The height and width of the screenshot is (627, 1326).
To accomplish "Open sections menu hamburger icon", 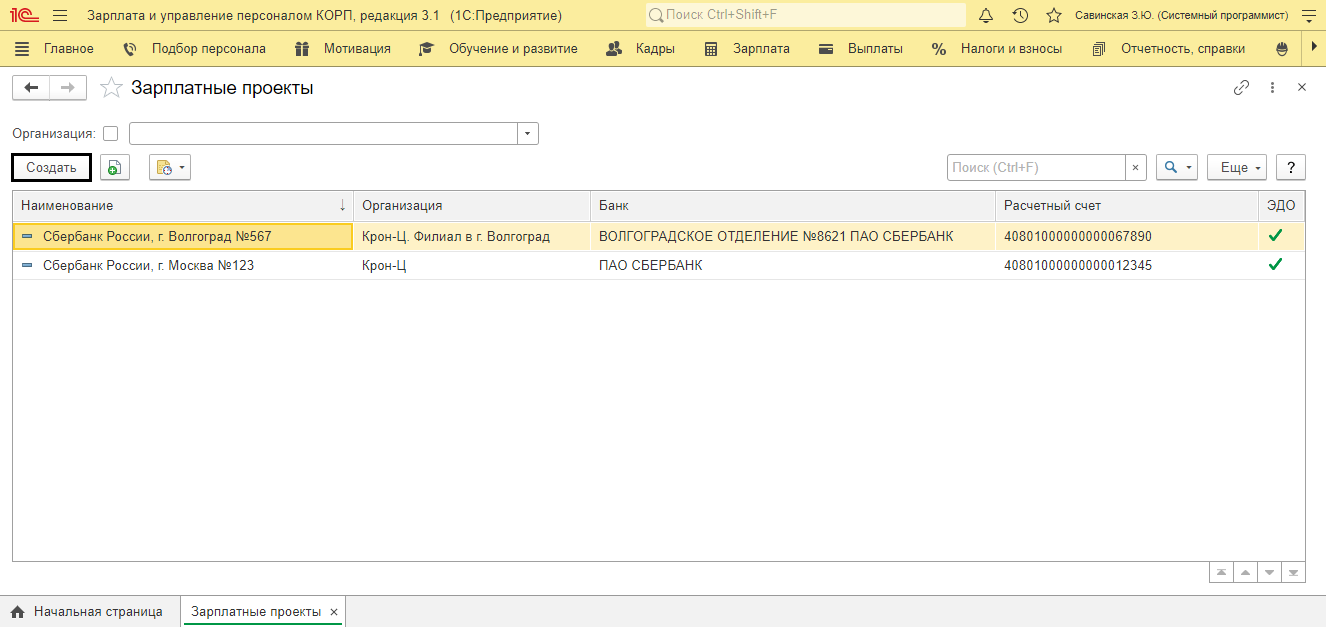I will point(60,16).
